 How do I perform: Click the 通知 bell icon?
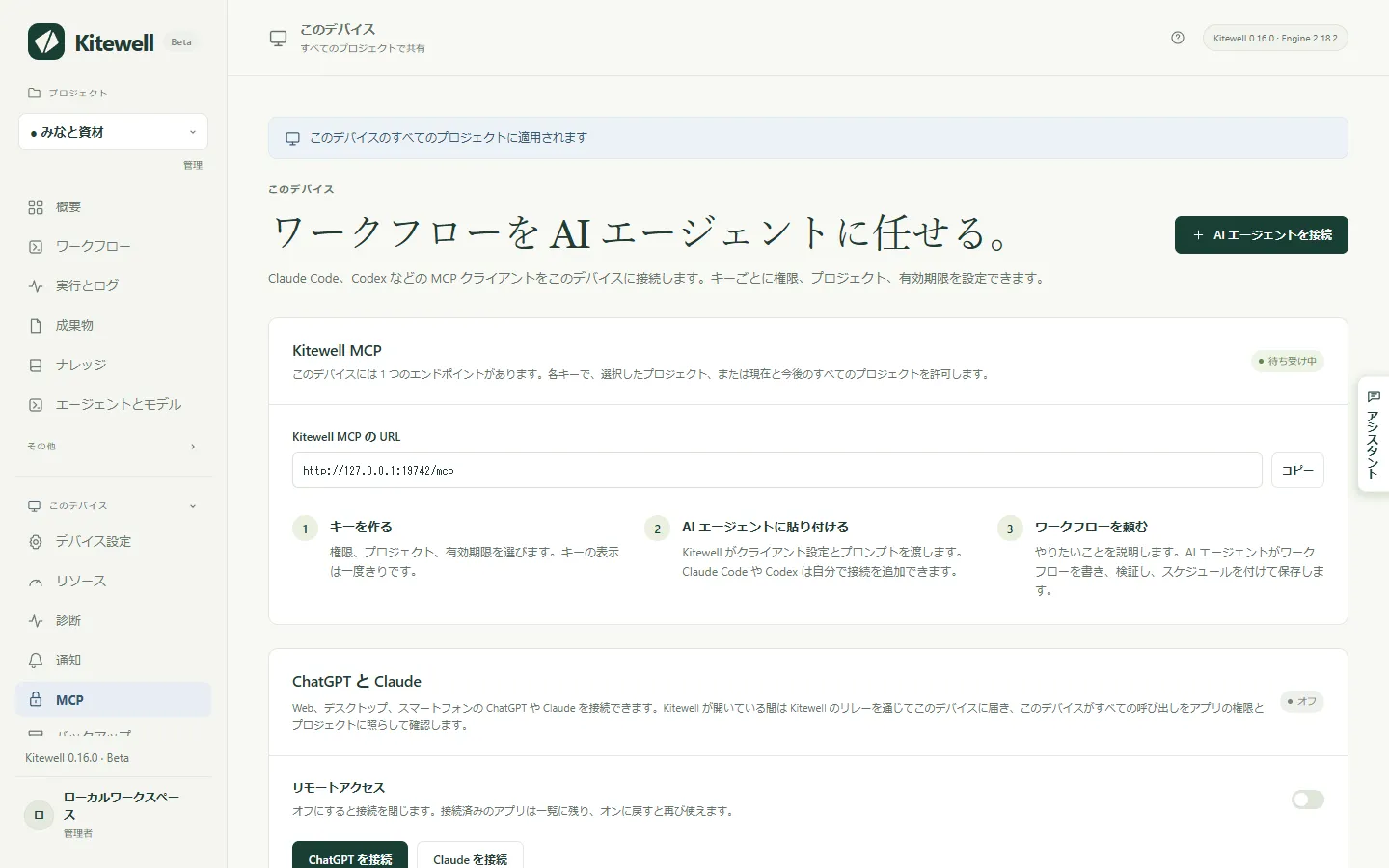click(x=36, y=661)
